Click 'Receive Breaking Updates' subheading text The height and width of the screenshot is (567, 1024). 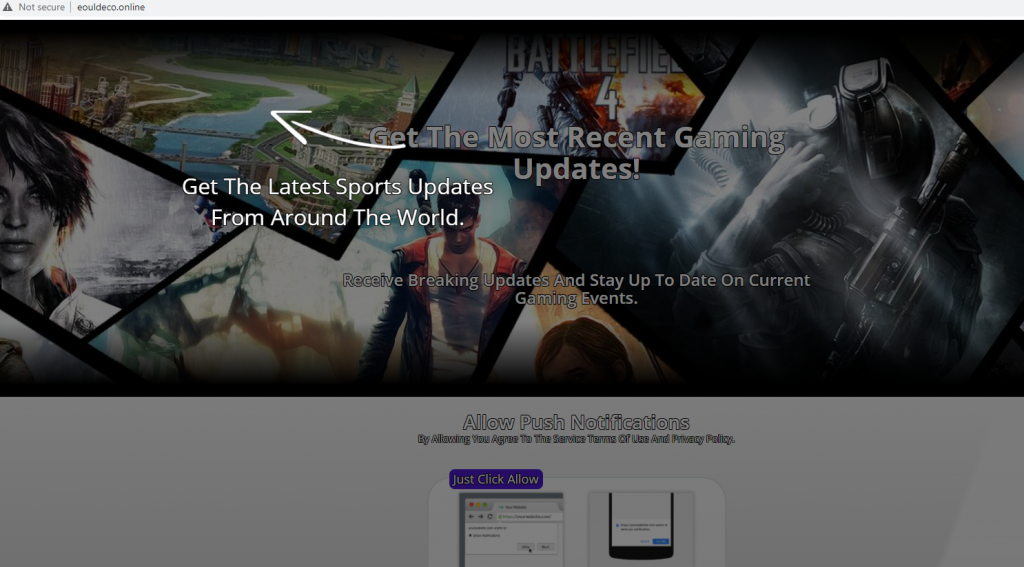(576, 289)
